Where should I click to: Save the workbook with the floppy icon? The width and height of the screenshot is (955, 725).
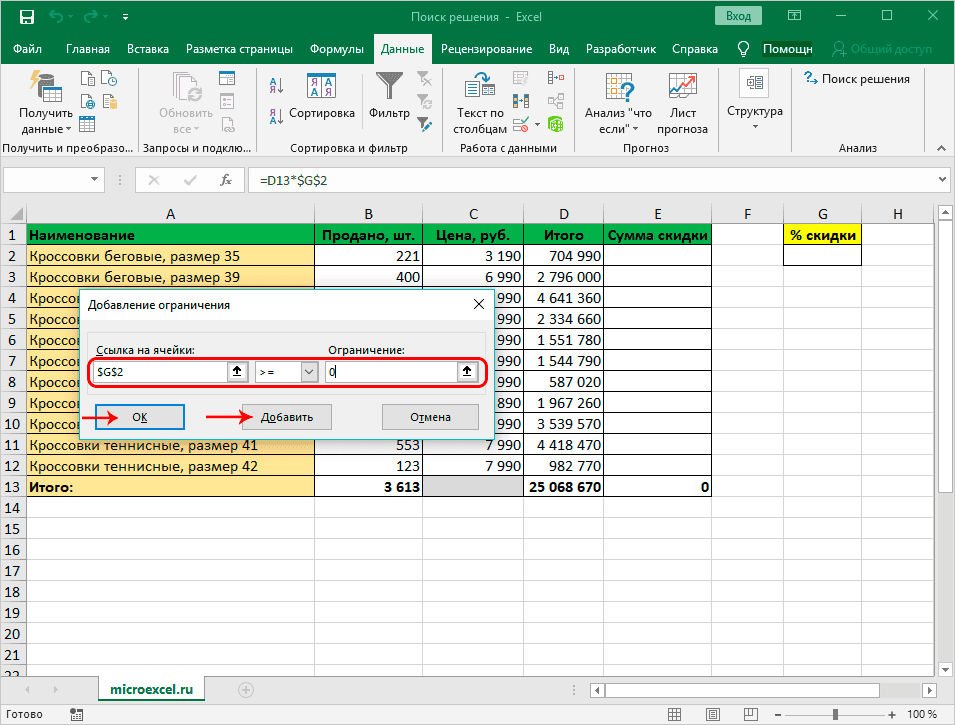click(x=27, y=17)
